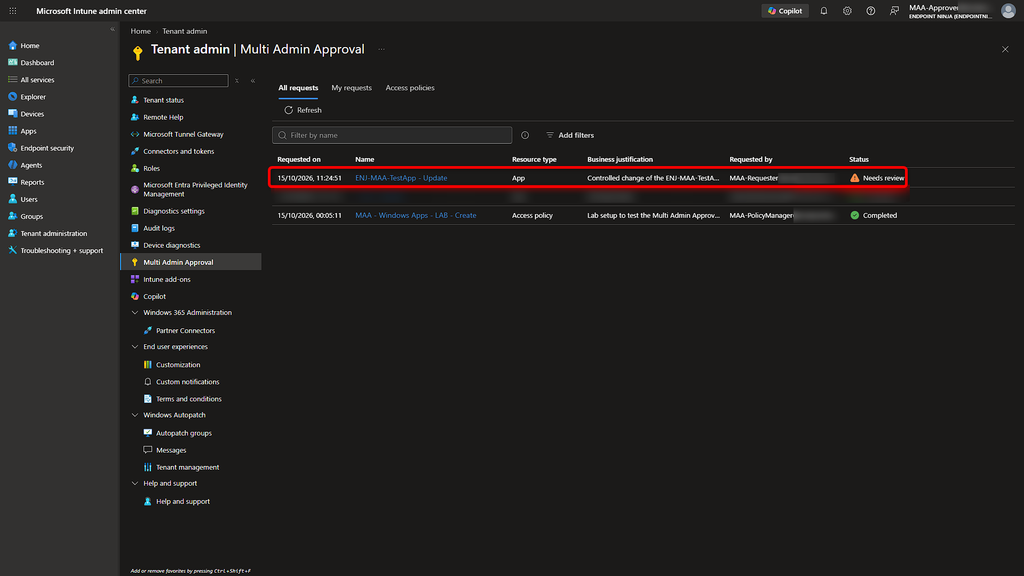The height and width of the screenshot is (576, 1024).
Task: Open the help question mark icon
Action: [x=871, y=11]
